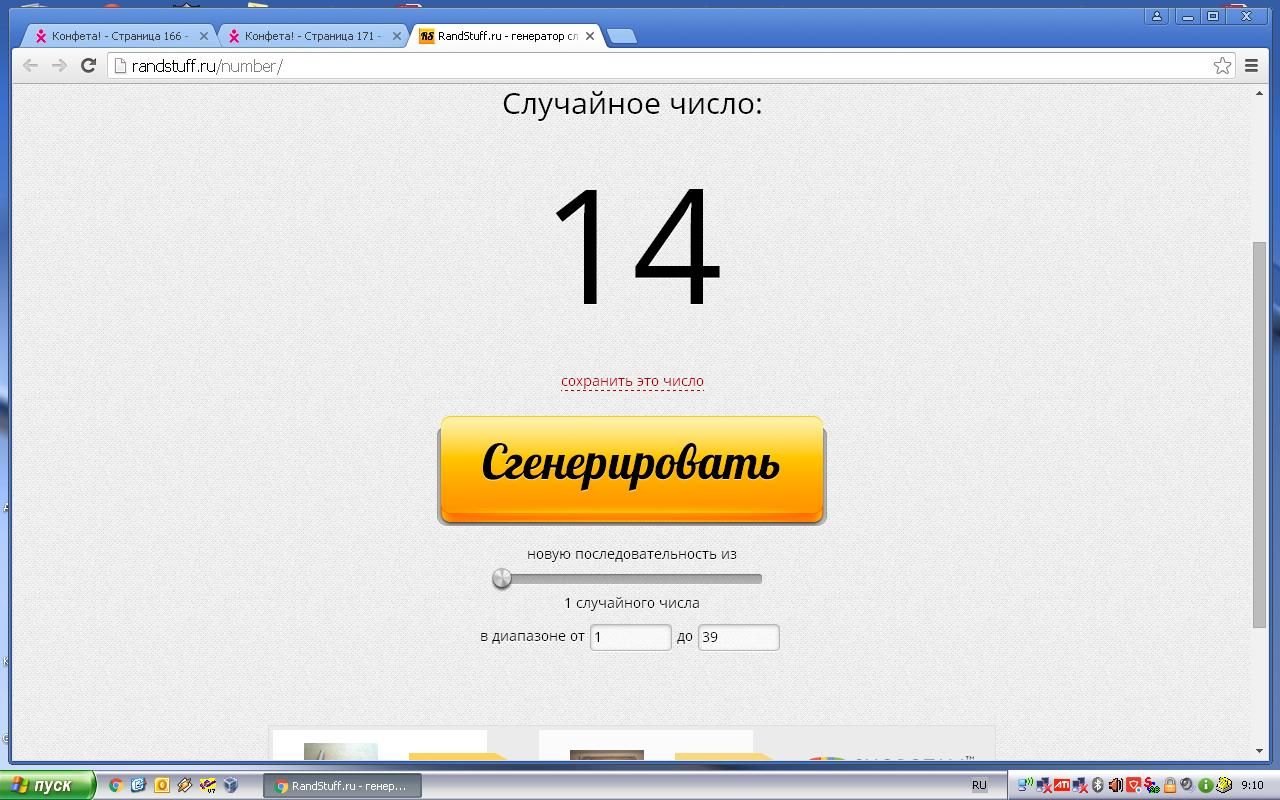Click the RU language indicator

pos(979,785)
